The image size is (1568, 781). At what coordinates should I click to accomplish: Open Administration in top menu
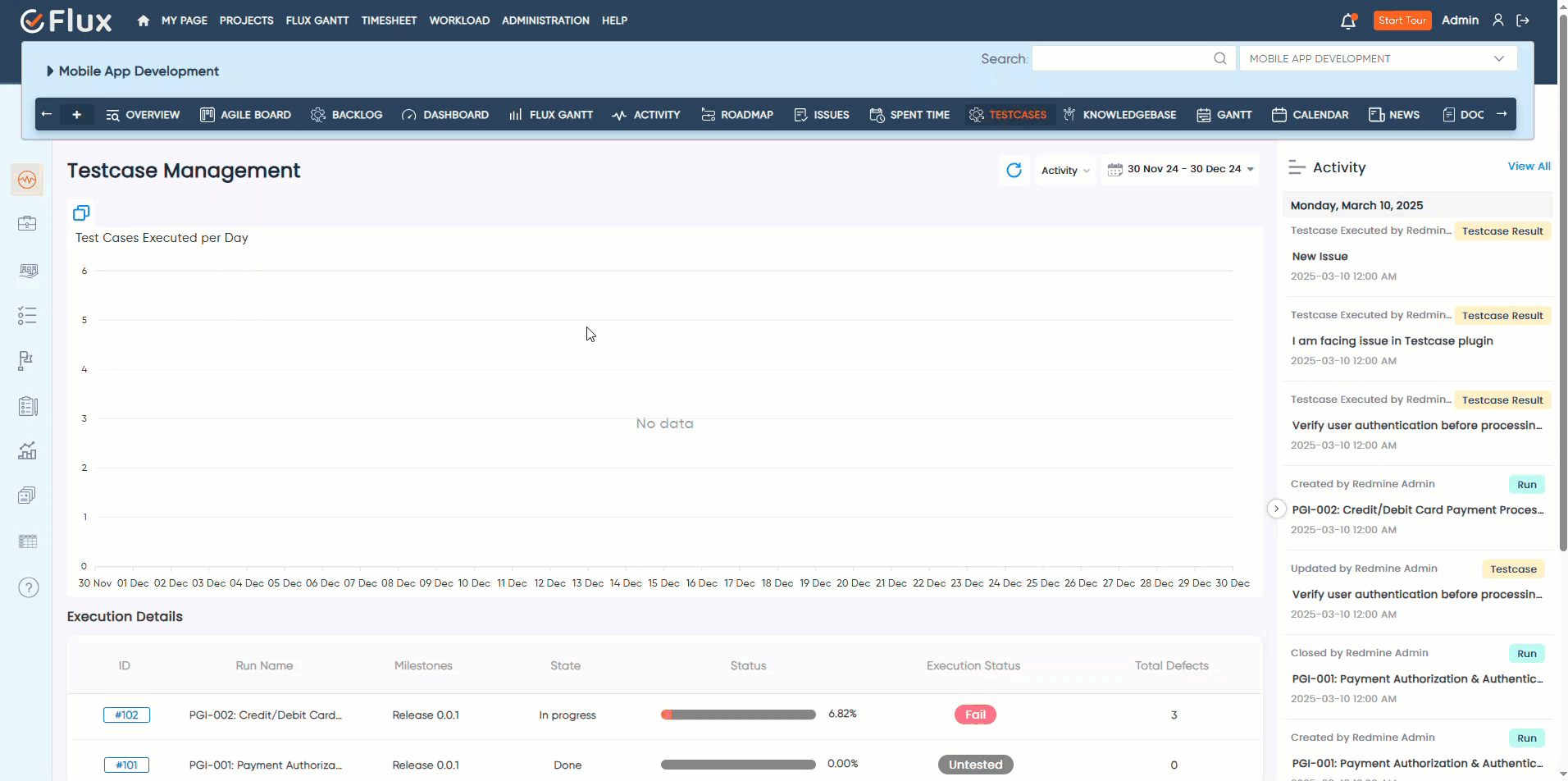545,21
